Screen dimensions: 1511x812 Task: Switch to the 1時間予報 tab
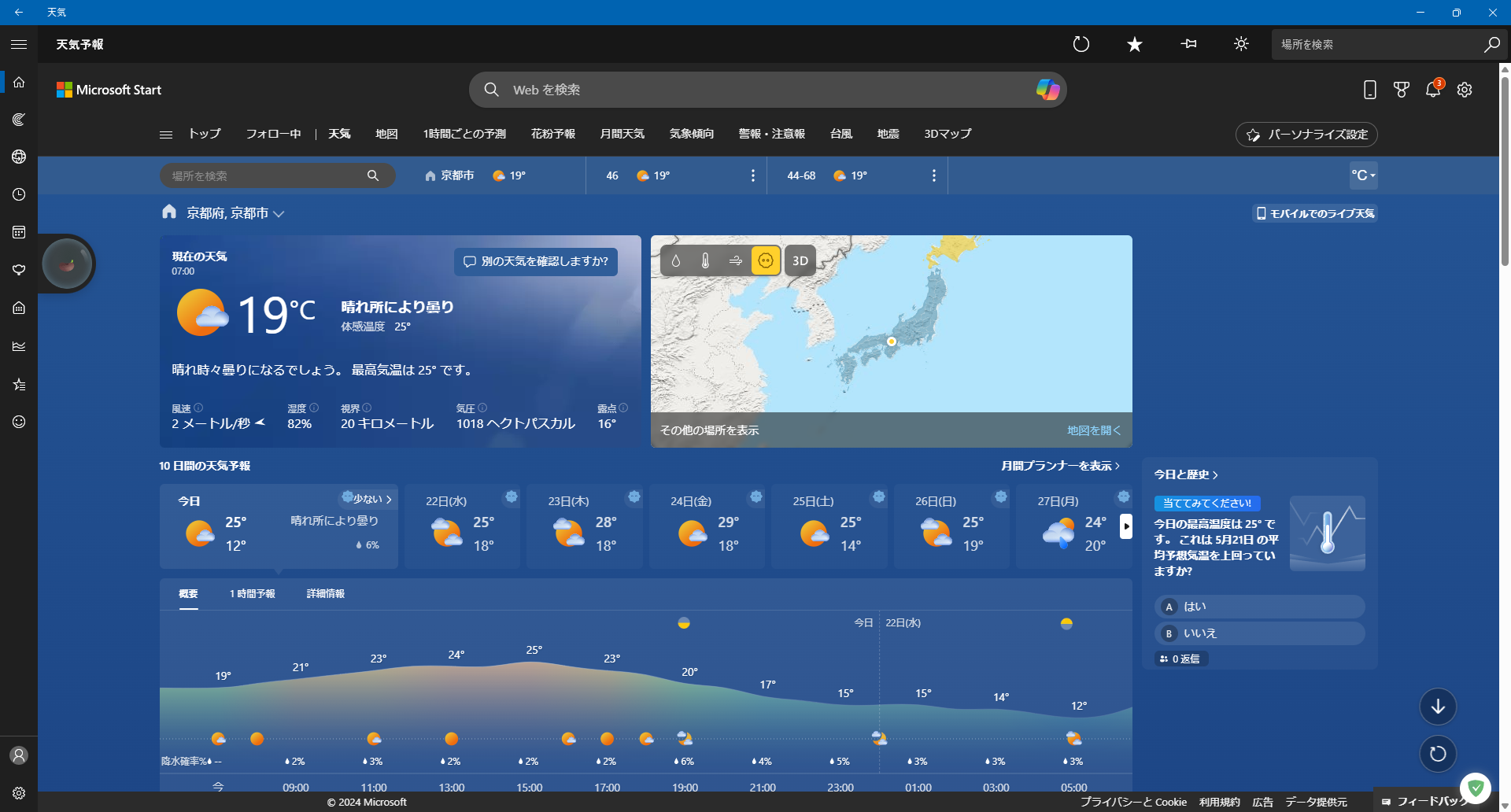click(x=252, y=594)
